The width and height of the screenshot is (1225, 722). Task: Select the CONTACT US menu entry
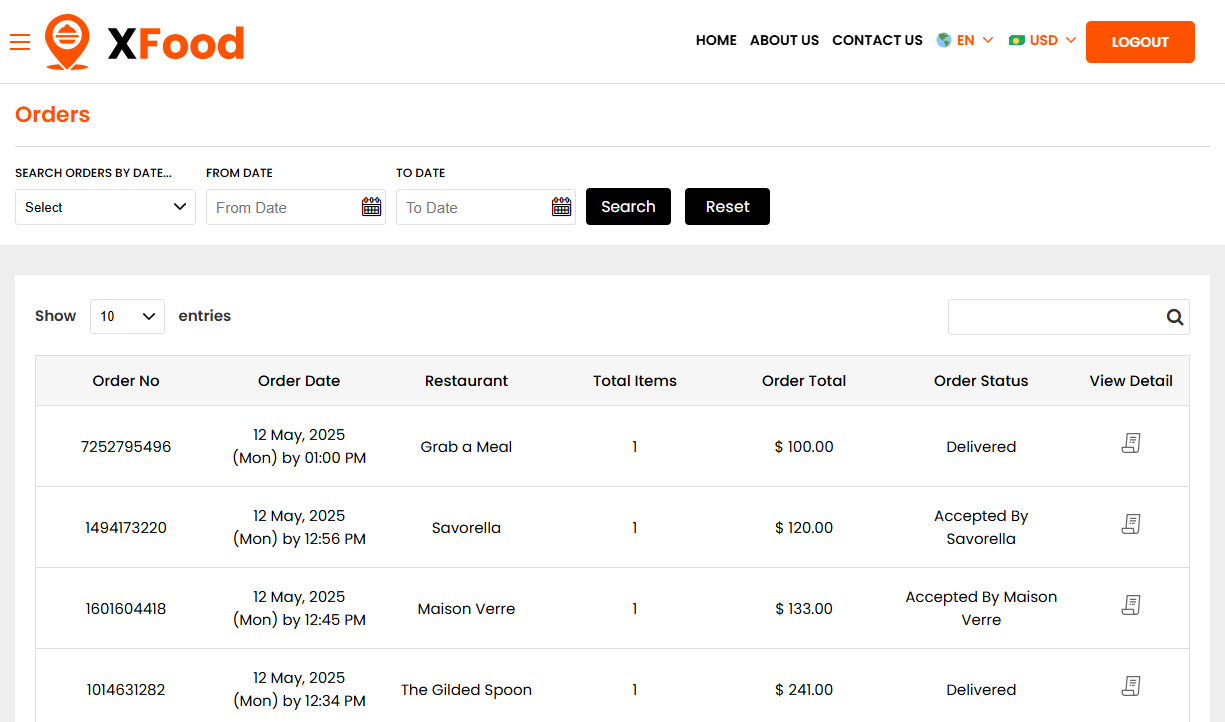pos(877,40)
